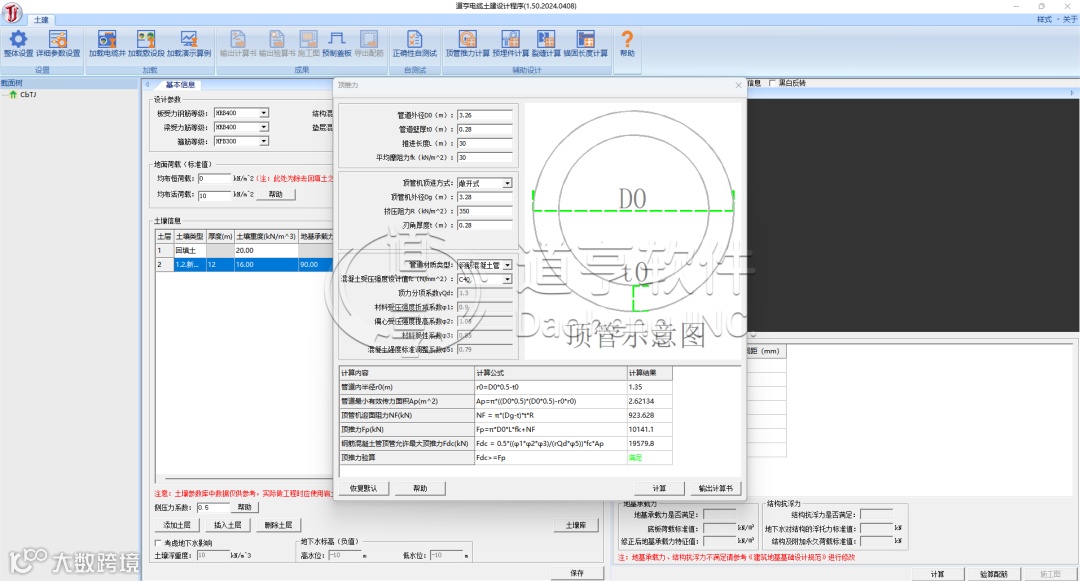Click the 管道外径D0 input field
The height and width of the screenshot is (582, 1080).
point(485,116)
